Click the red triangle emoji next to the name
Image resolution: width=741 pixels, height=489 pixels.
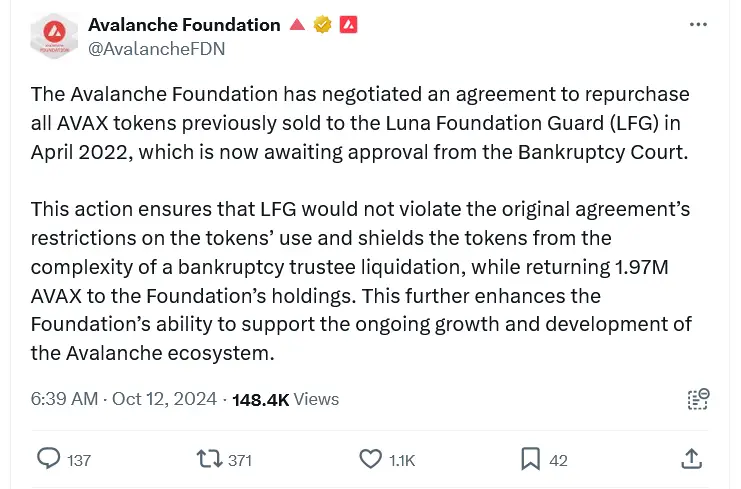coord(297,25)
